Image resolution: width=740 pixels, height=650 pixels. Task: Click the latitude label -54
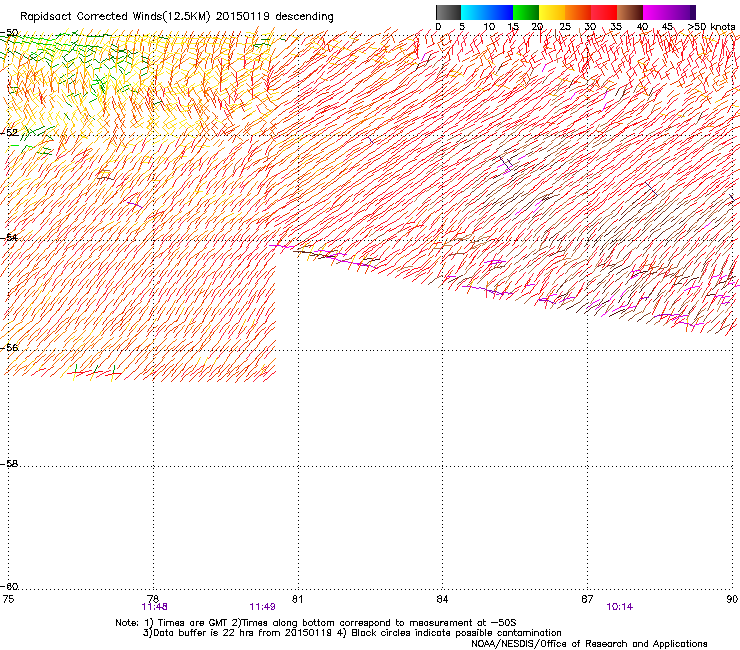(9, 237)
